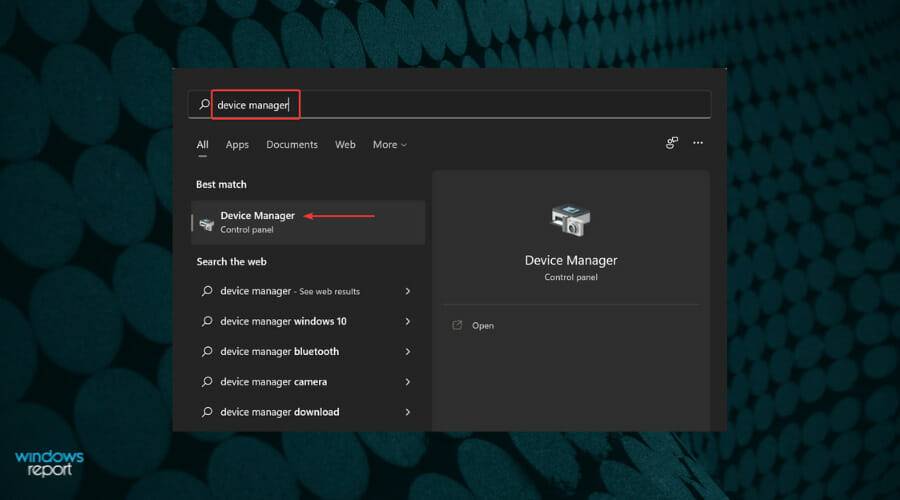Switch to the All filter tab

pyautogui.click(x=202, y=145)
